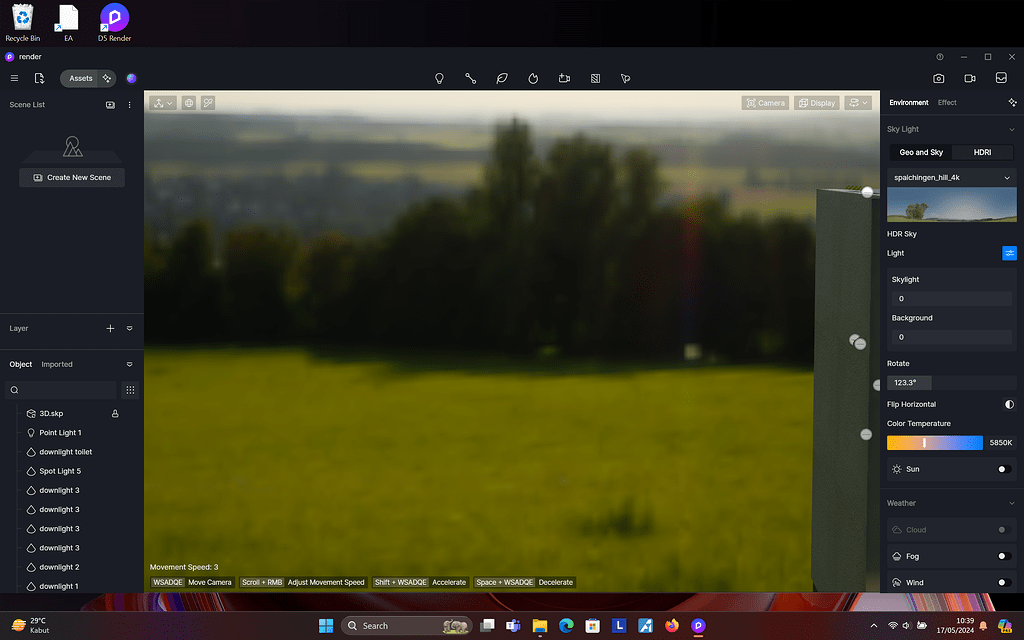This screenshot has width=1024, height=640.
Task: Adjust the Color Temperature slider
Action: (935, 441)
